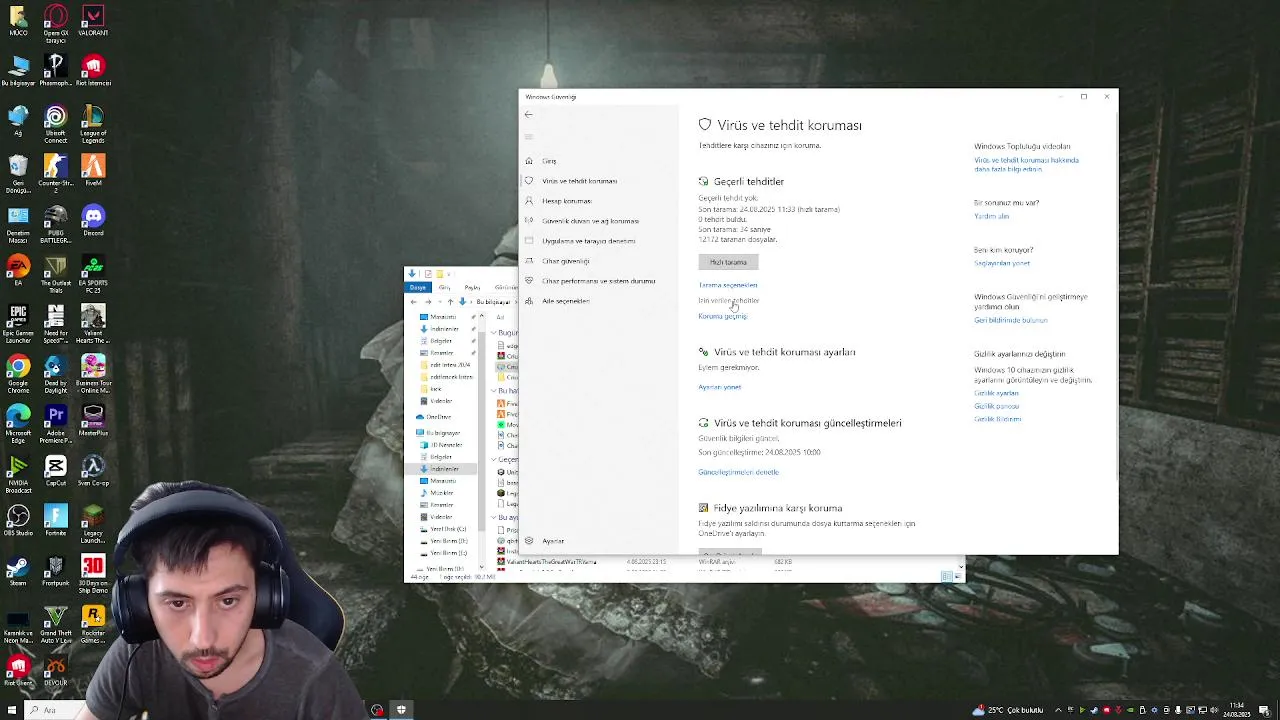The image size is (1280, 720).
Task: Switch to the Giriş tab in File Explorer
Action: (x=445, y=288)
